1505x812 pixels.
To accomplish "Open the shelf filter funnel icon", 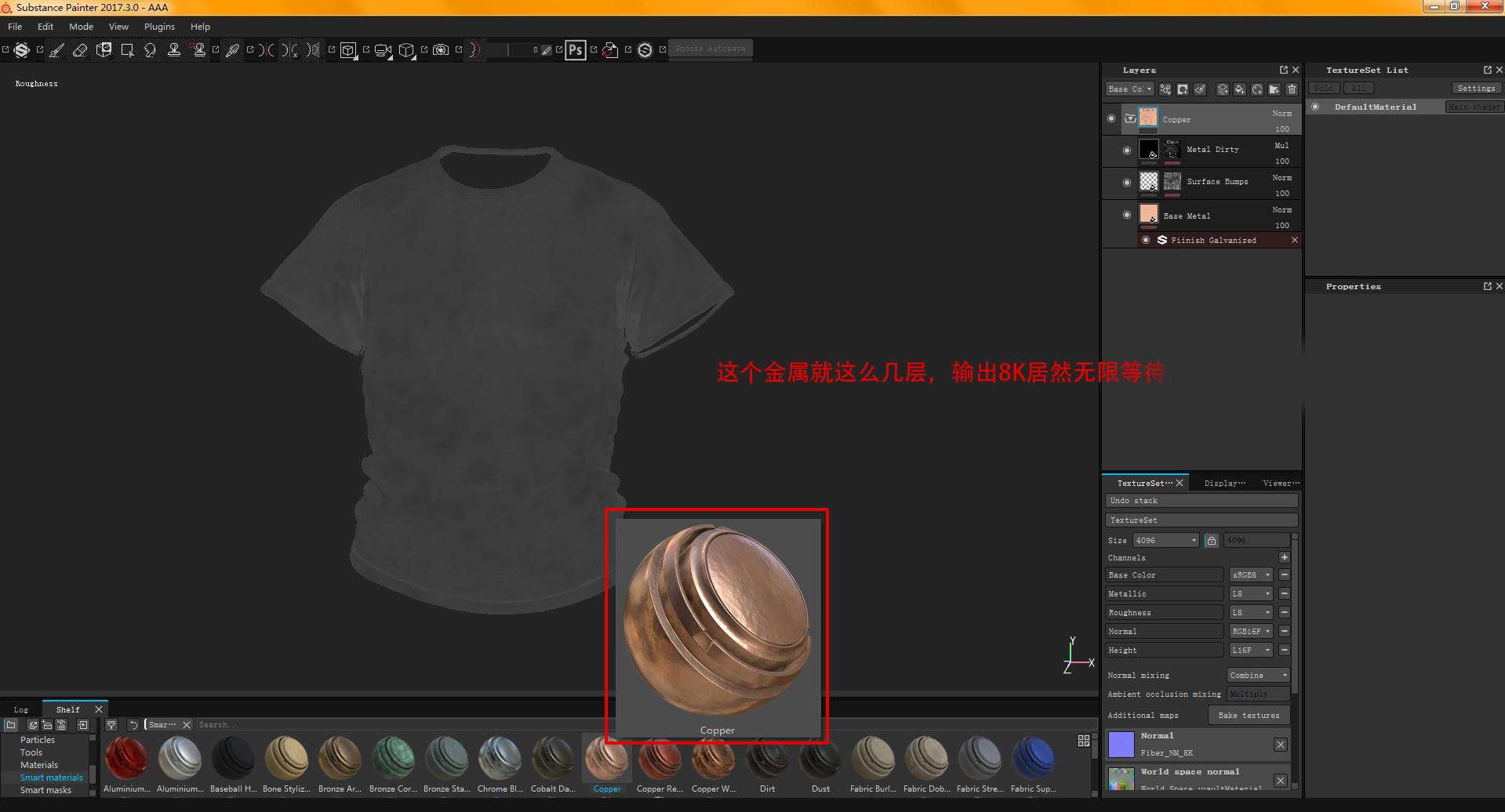I will click(x=111, y=725).
